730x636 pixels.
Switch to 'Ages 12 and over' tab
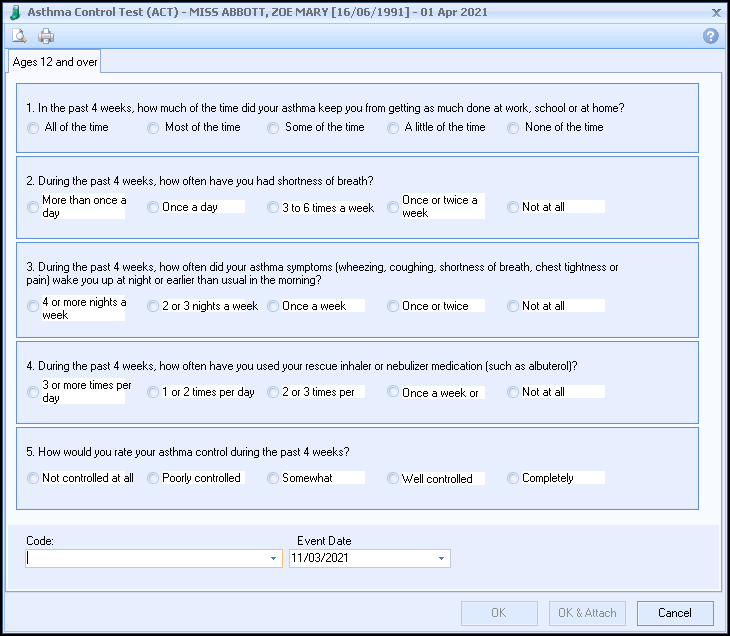pos(54,61)
